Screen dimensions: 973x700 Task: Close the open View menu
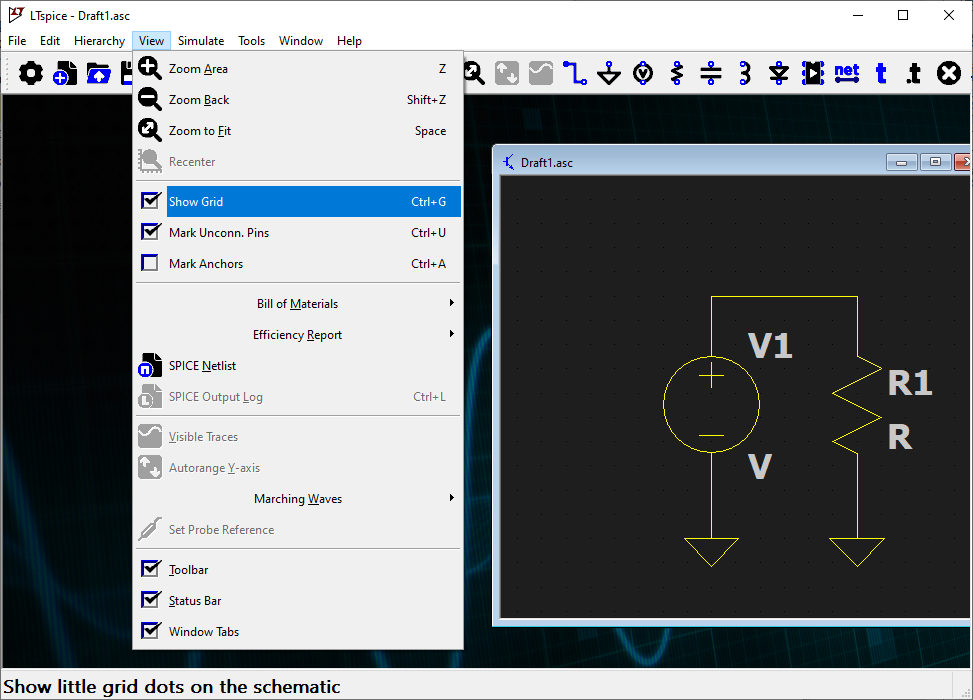151,41
